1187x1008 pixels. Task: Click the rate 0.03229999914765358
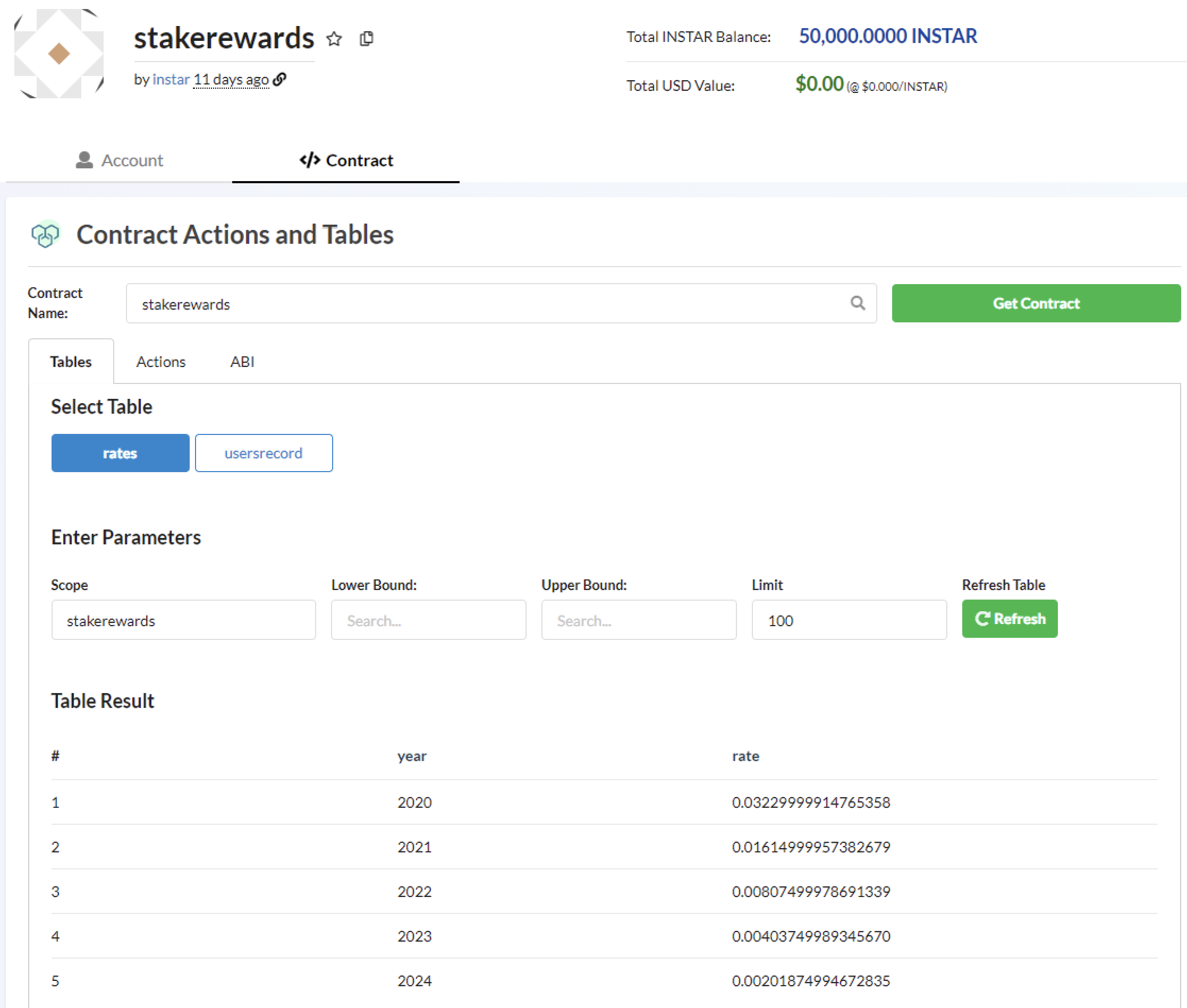click(x=811, y=802)
